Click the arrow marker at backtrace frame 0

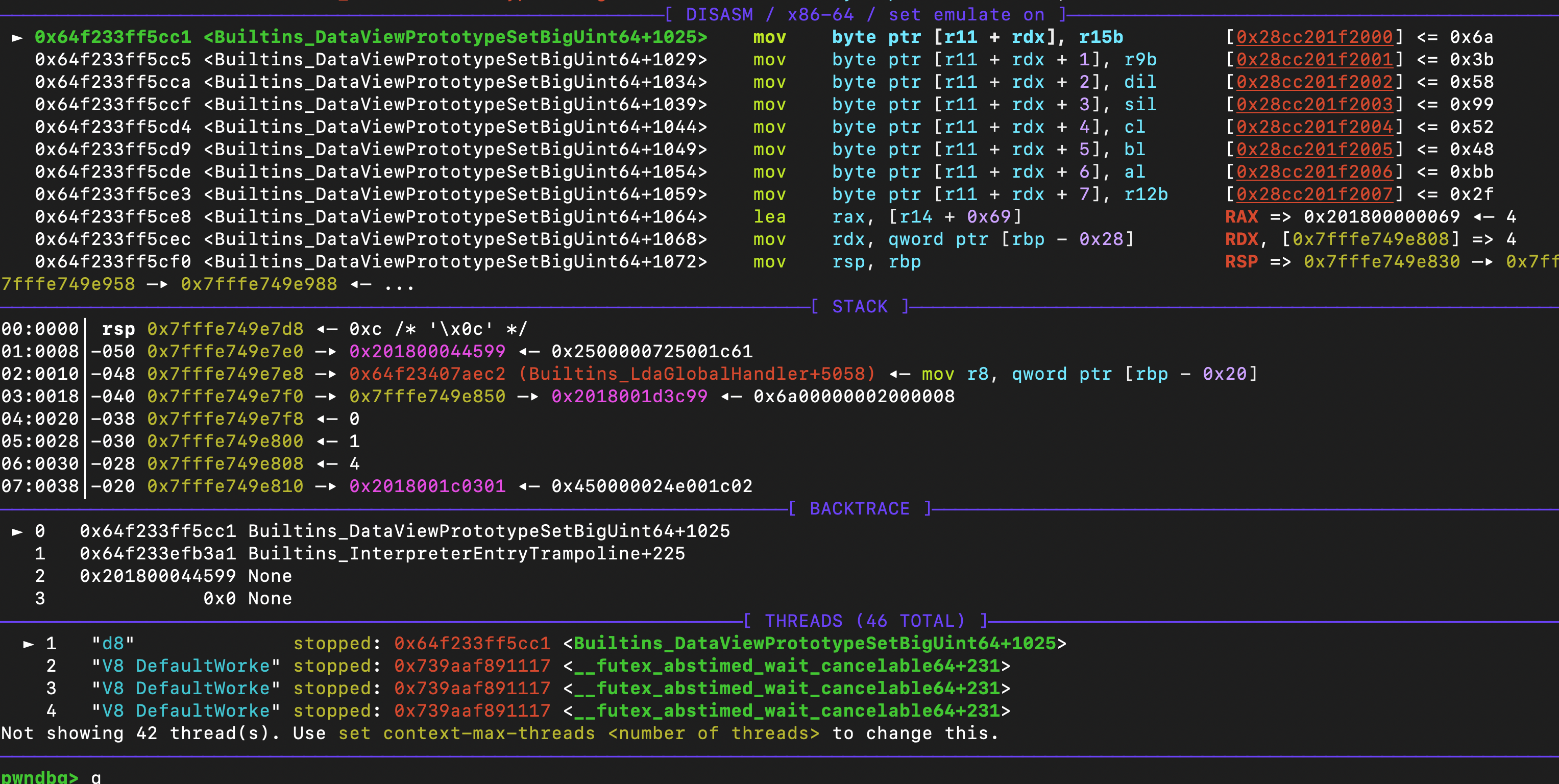tap(17, 531)
